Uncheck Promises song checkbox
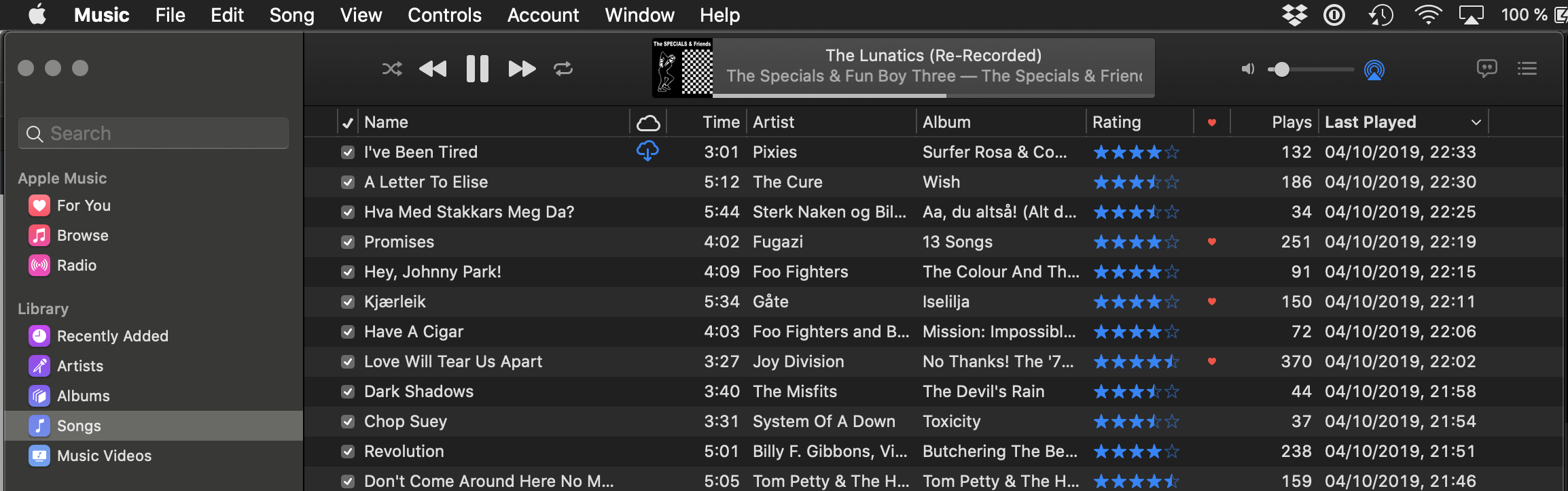The width and height of the screenshot is (1568, 491). coord(348,242)
